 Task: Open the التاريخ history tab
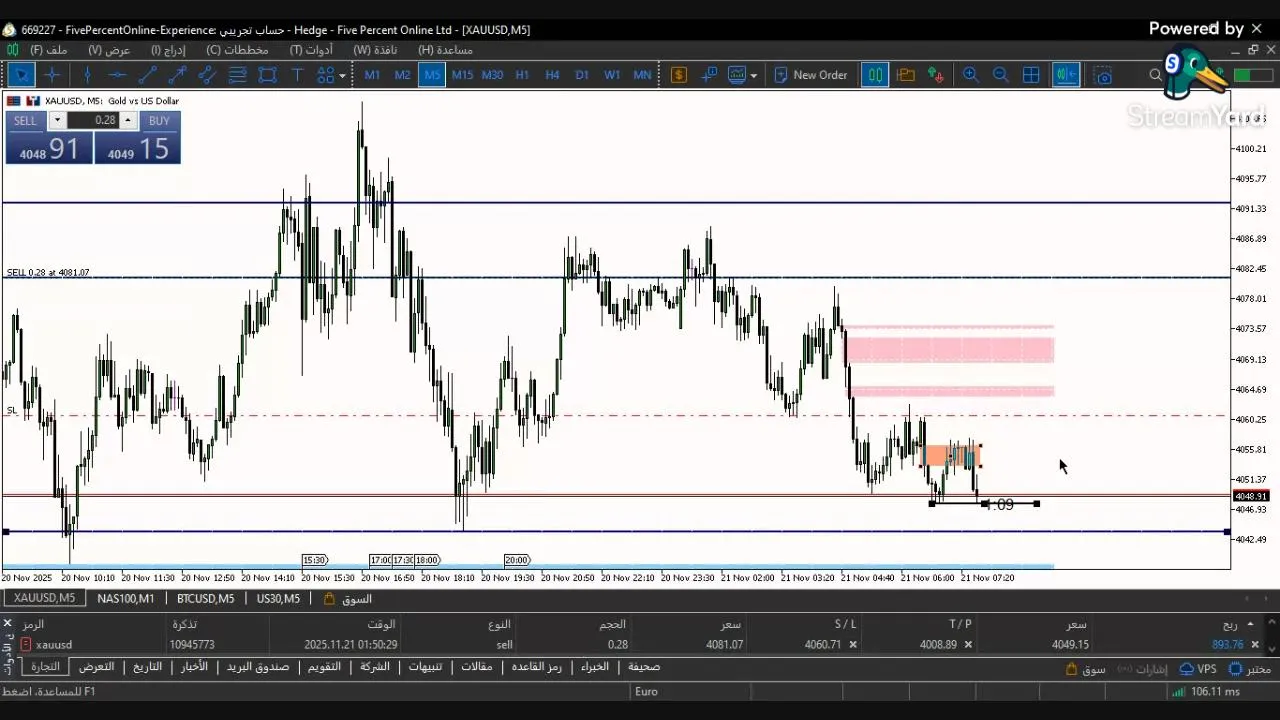click(x=147, y=667)
